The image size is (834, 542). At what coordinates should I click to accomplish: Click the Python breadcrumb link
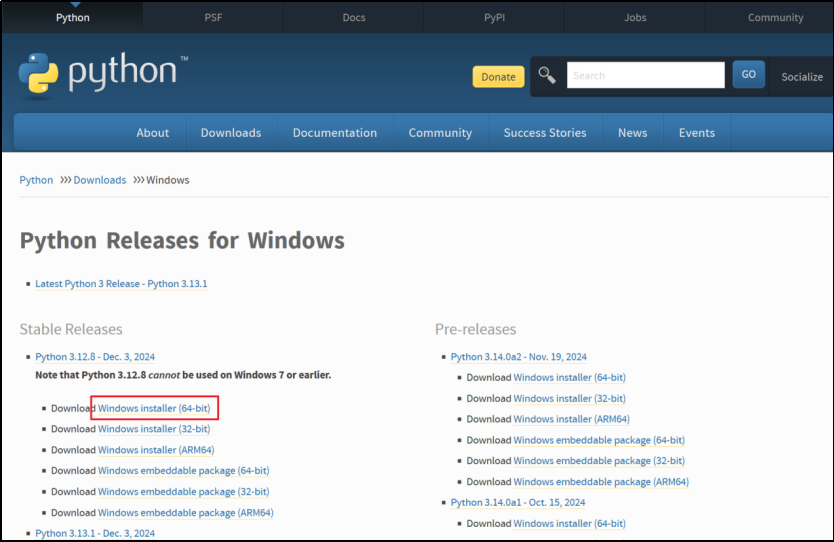36,180
